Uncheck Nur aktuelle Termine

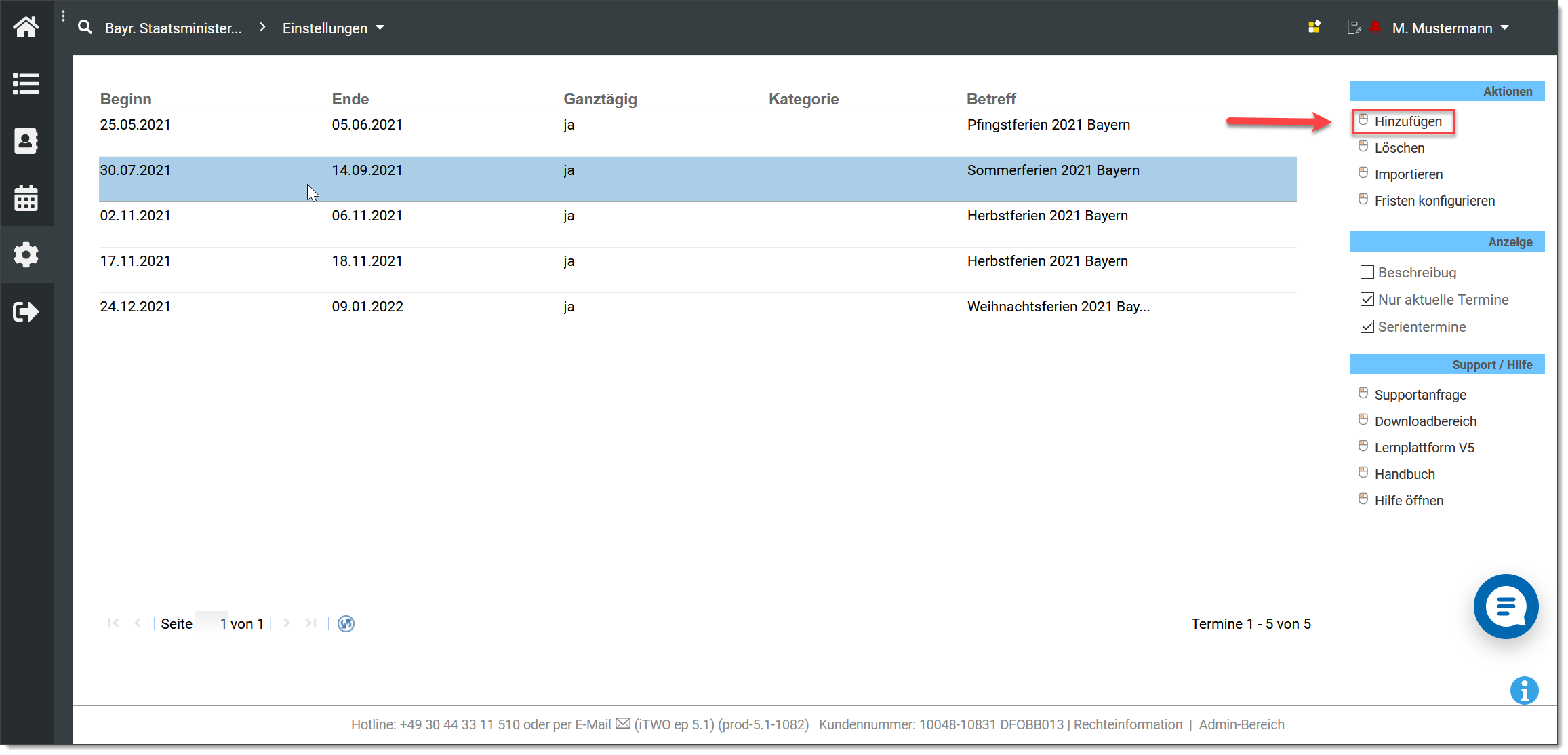point(1367,300)
